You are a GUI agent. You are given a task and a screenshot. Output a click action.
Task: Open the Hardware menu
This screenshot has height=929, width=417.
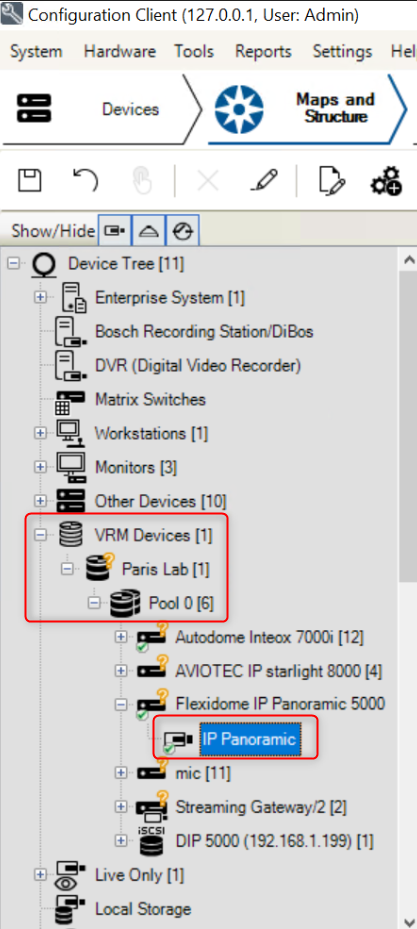point(122,52)
